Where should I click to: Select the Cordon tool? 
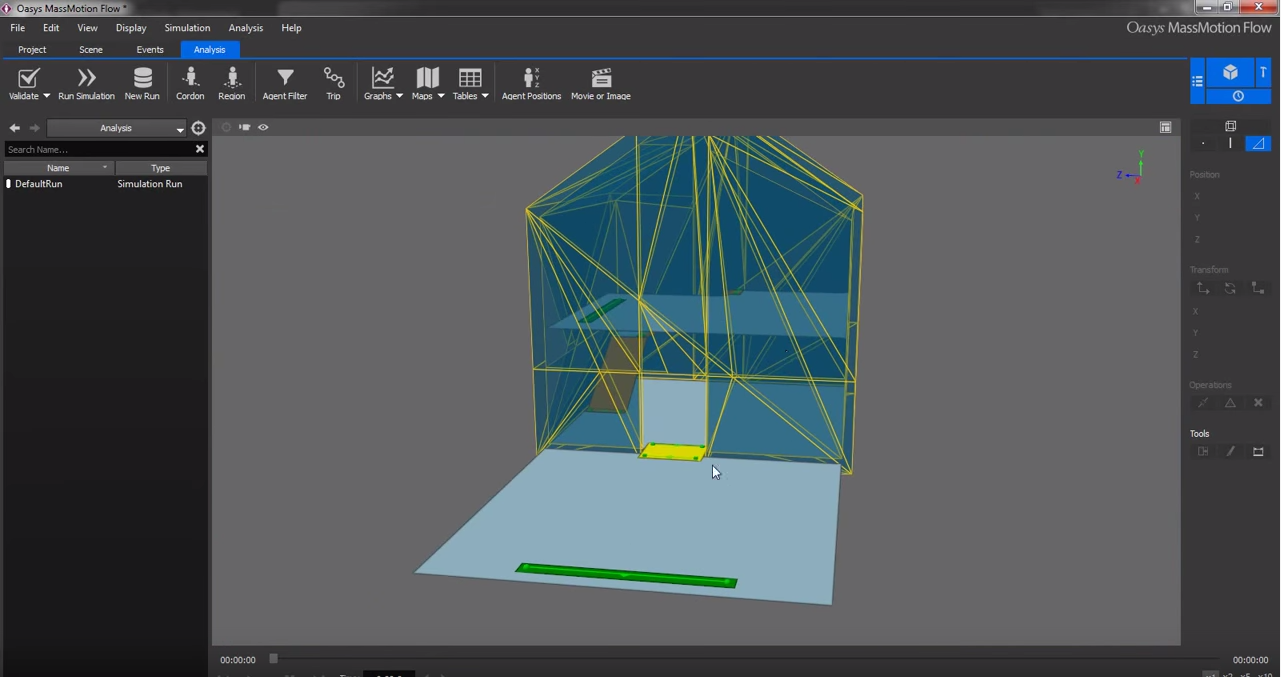[x=190, y=83]
